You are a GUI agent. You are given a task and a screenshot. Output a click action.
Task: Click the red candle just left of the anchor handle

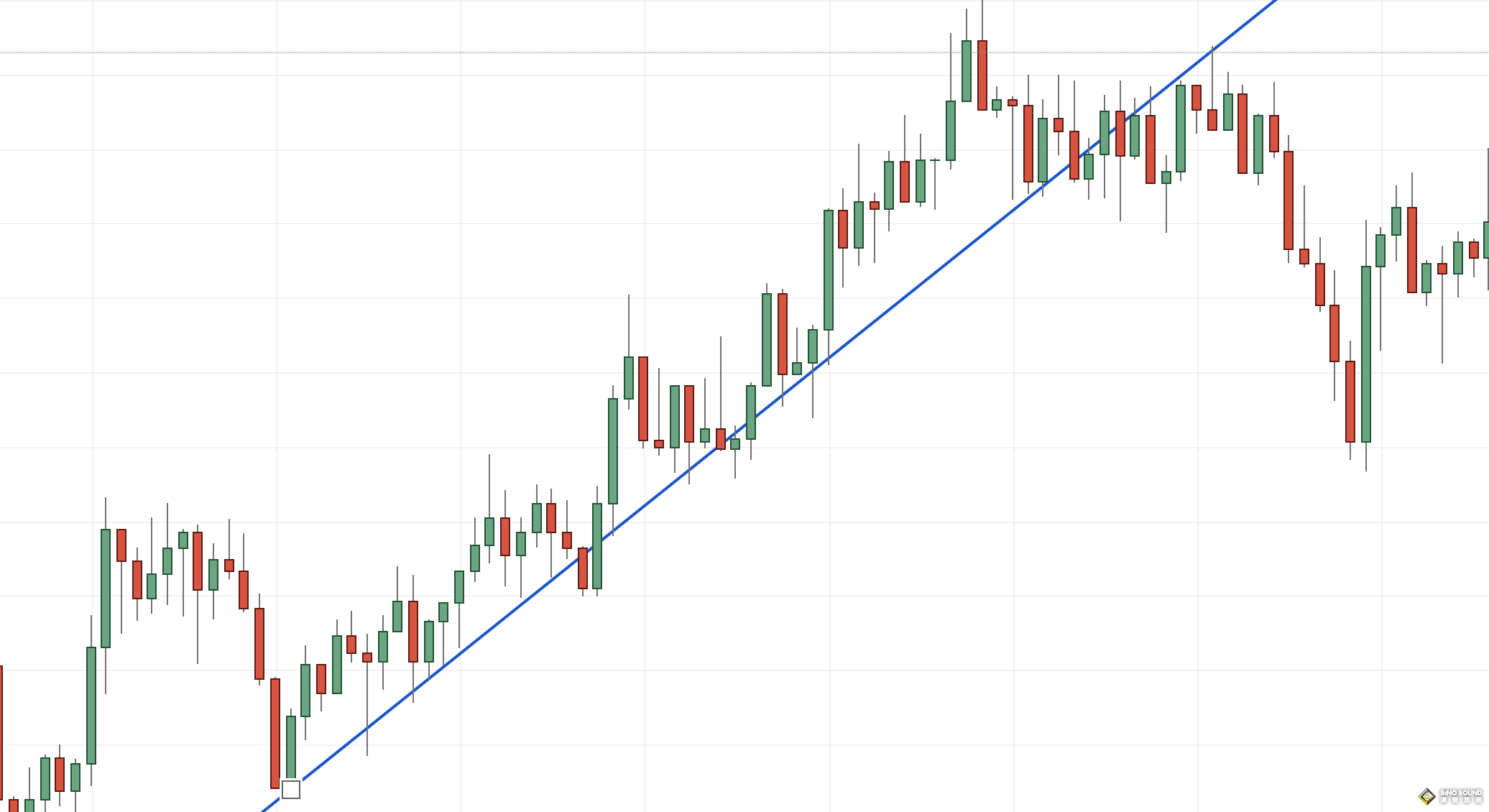[275, 733]
